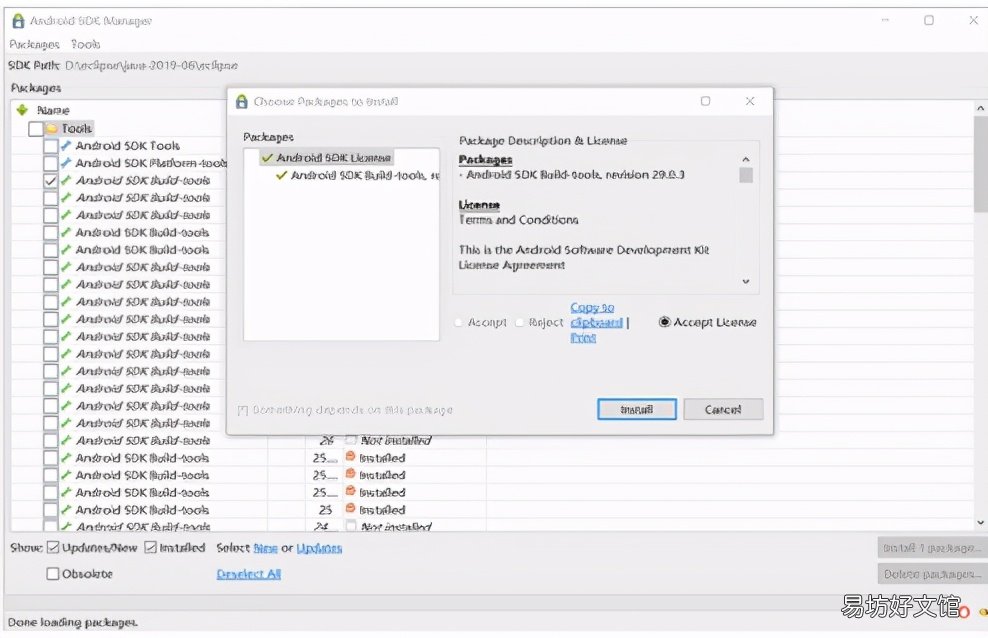Click the license text scroll-down arrow
The height and width of the screenshot is (638, 988).
(746, 282)
